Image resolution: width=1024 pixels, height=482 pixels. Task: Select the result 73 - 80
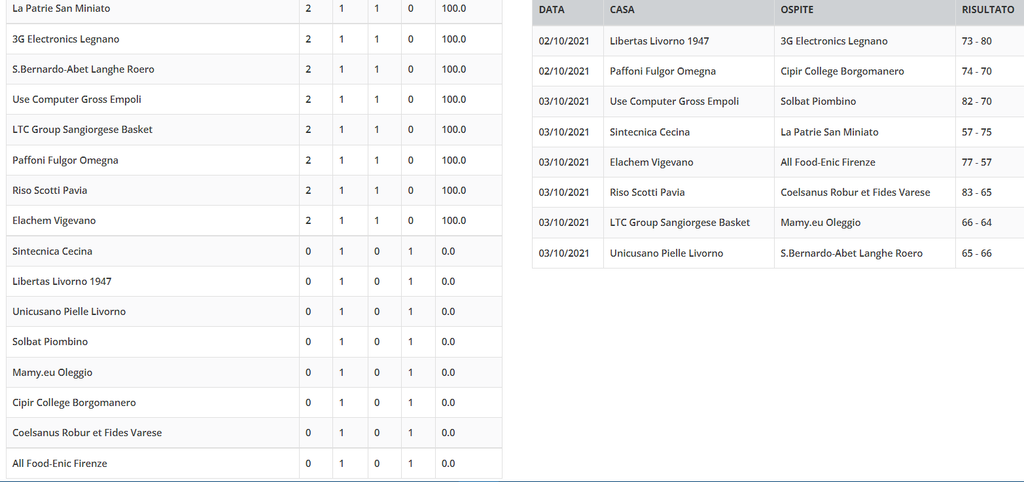(x=976, y=41)
